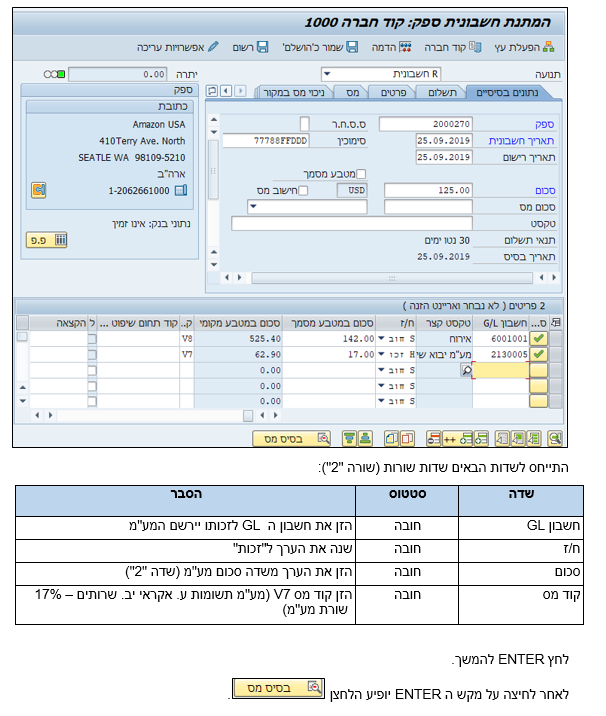
Task: Click the open items (פ.פ) button
Action: 47,240
